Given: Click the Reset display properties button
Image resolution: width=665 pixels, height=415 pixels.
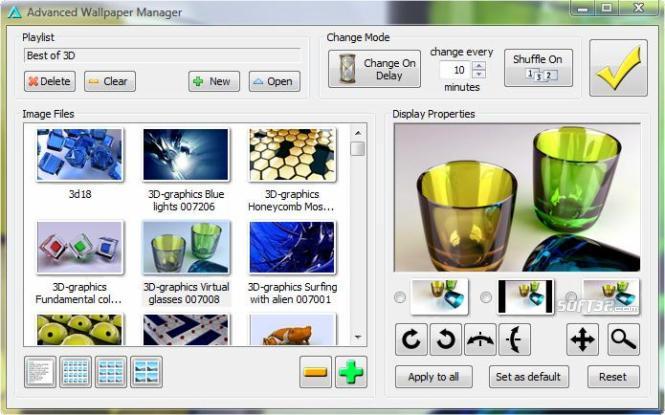Looking at the screenshot, I should (613, 376).
